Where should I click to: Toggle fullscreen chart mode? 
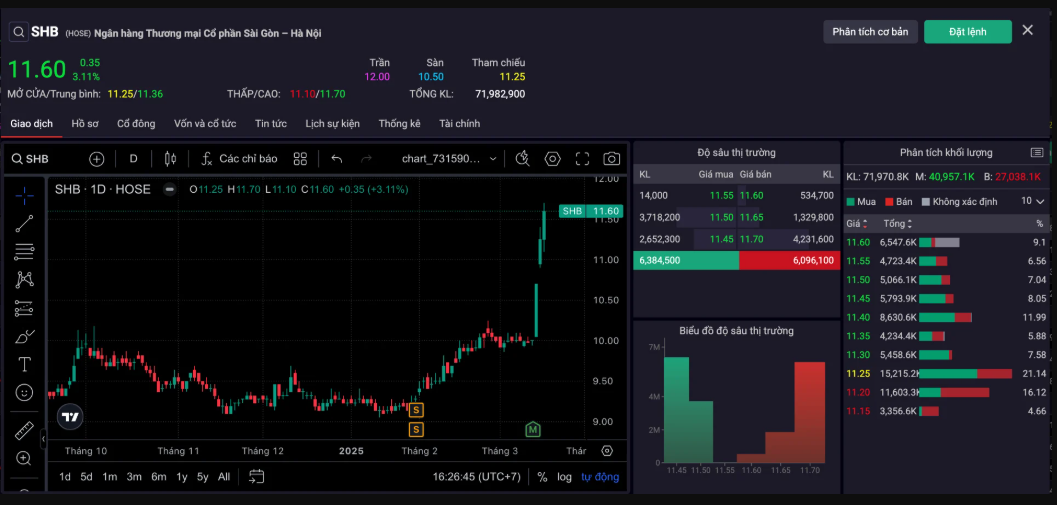click(582, 159)
